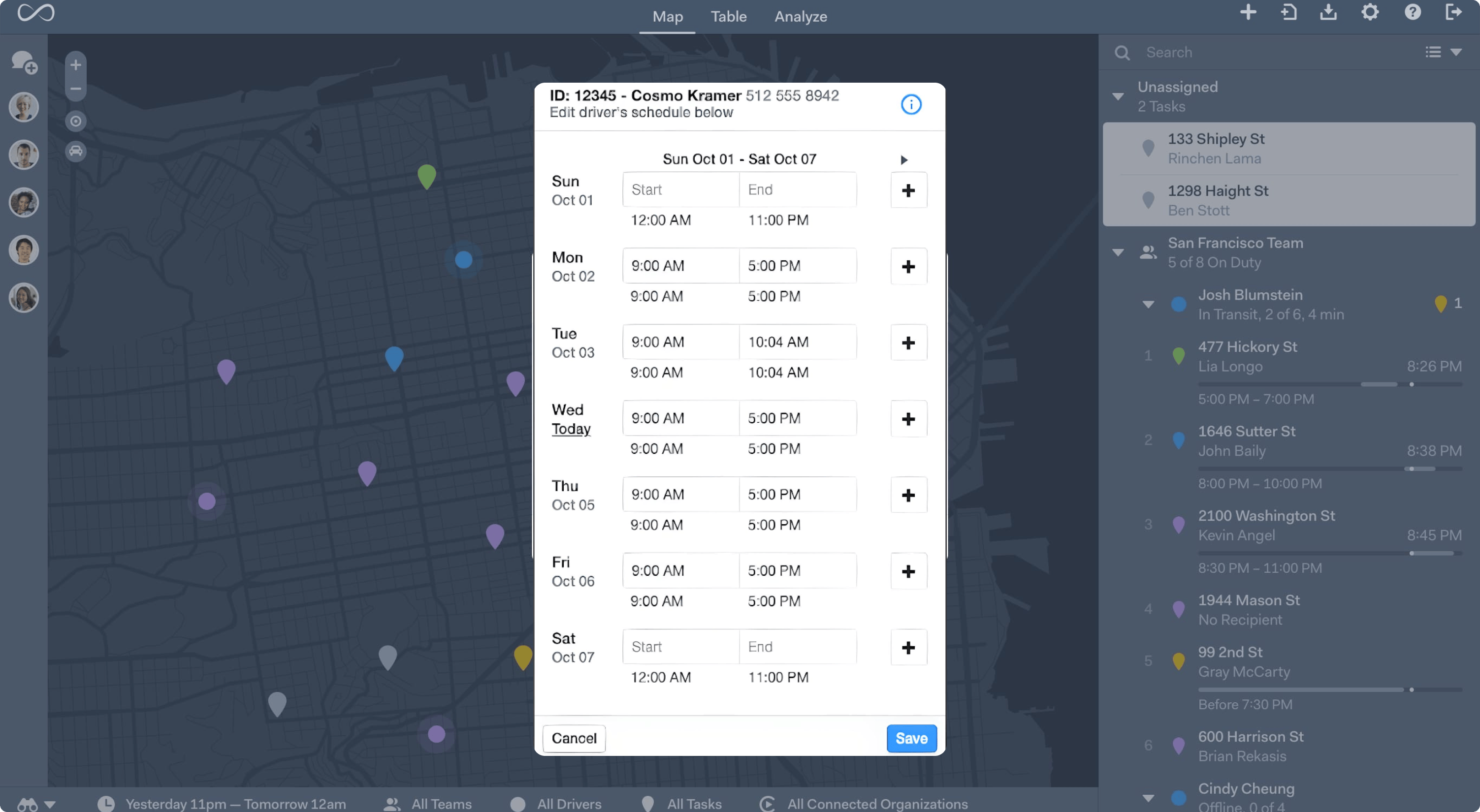Click the export download icon in top bar
1480x812 pixels.
point(1328,13)
